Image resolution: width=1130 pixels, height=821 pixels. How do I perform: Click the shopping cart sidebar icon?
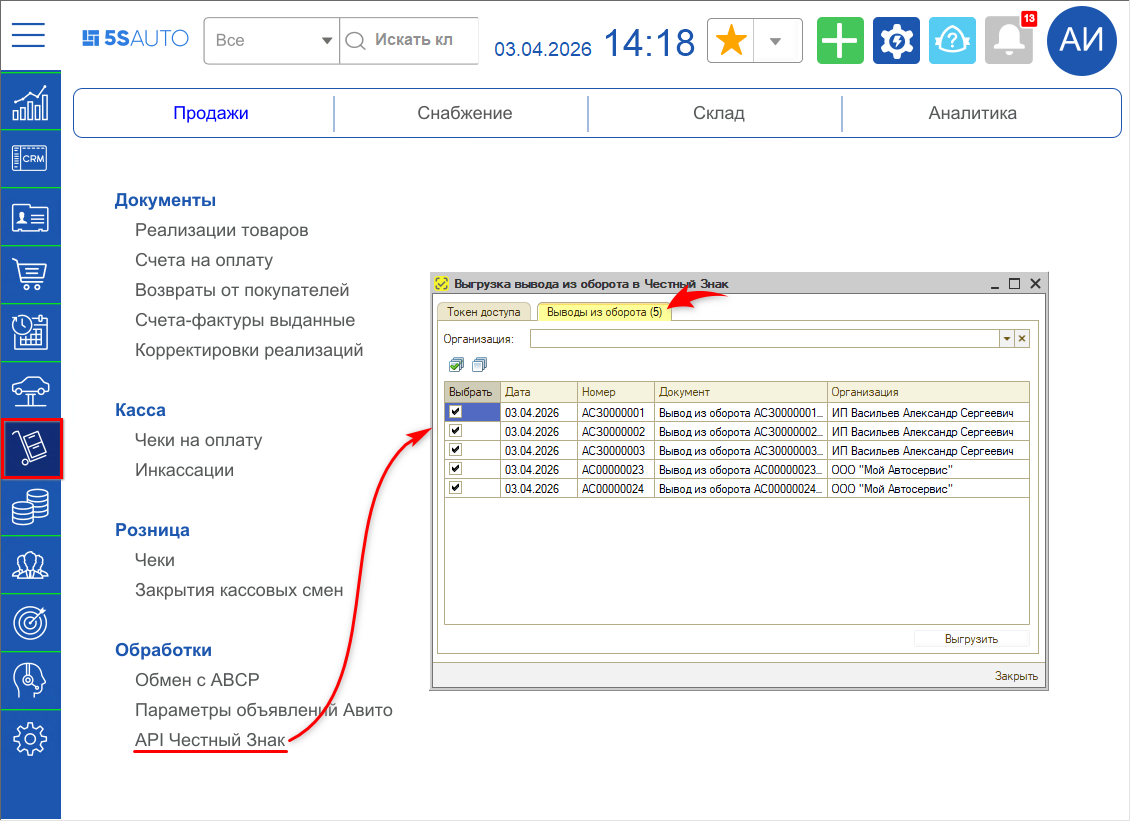30,273
